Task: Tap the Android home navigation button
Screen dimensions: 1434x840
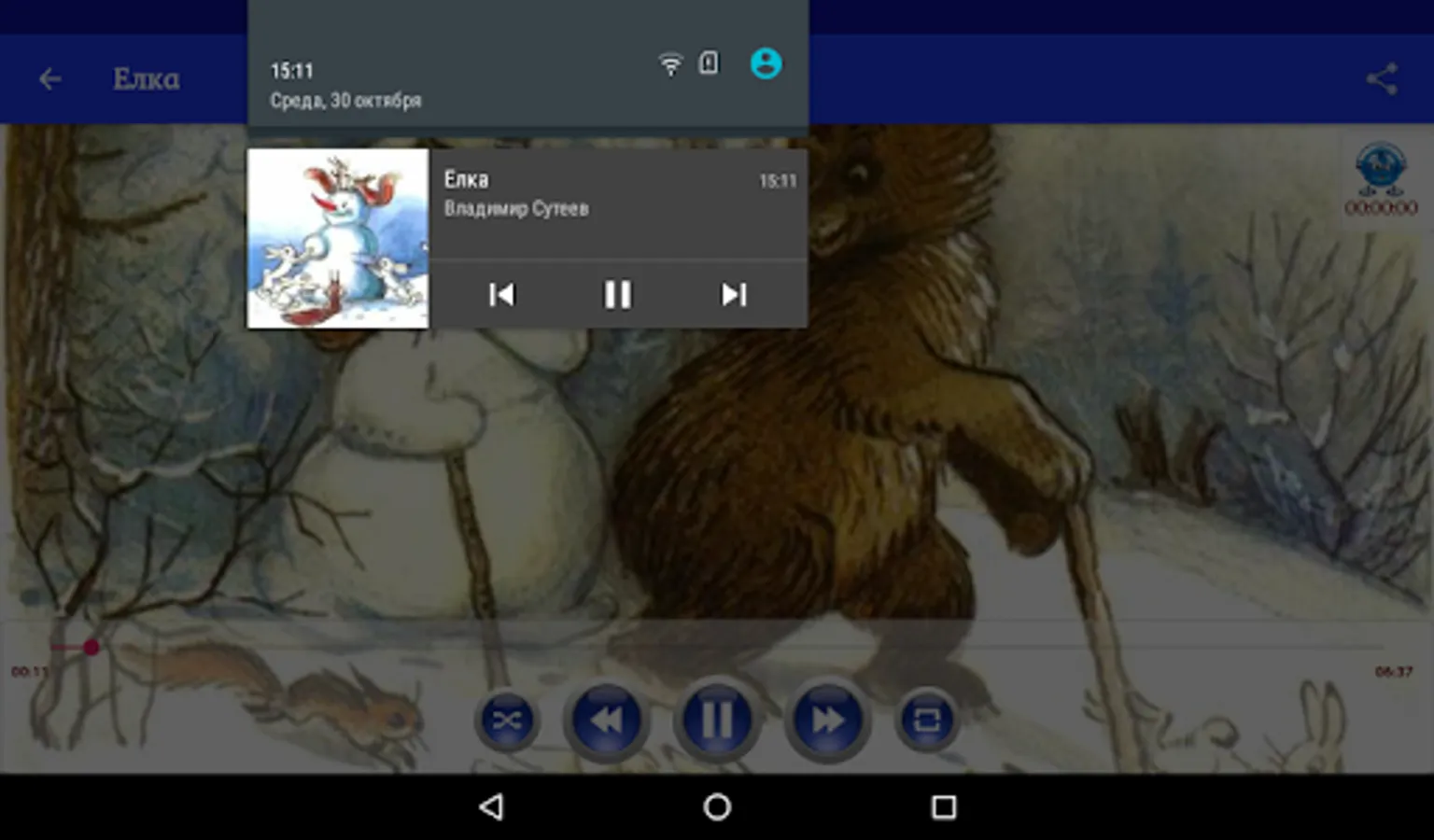Action: (717, 807)
